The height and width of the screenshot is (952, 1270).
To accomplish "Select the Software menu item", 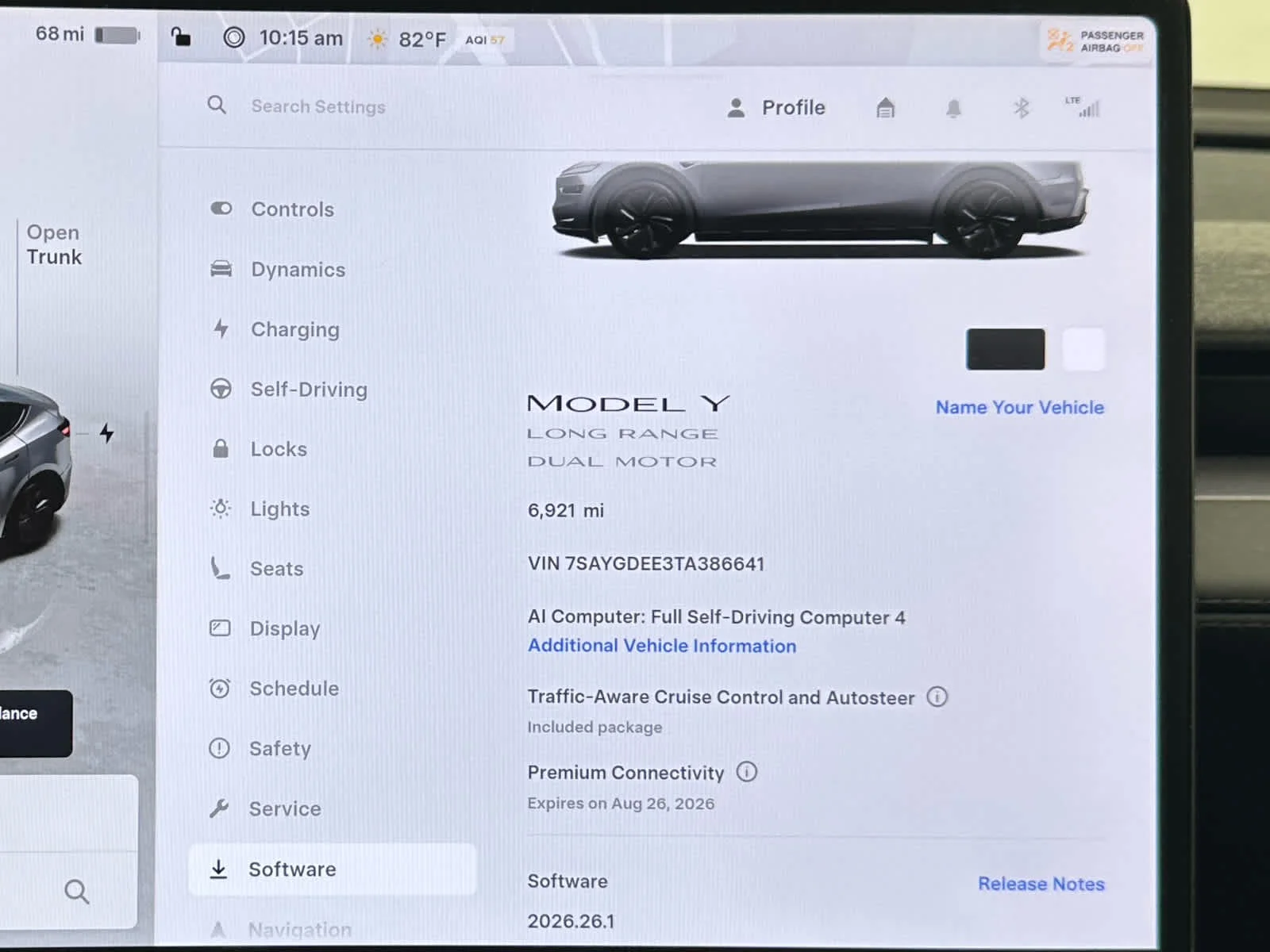I will (333, 869).
